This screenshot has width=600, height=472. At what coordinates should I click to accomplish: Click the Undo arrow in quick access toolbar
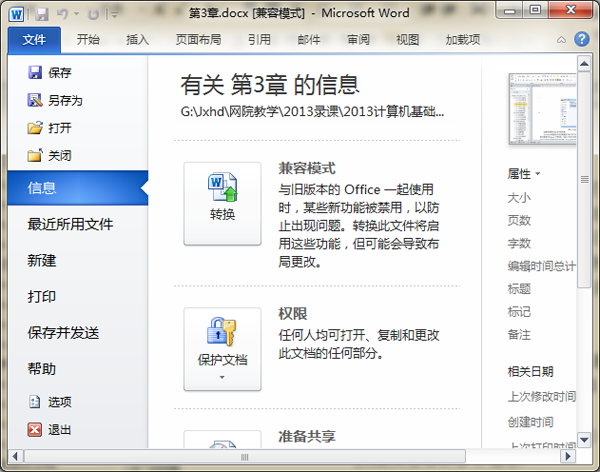62,15
